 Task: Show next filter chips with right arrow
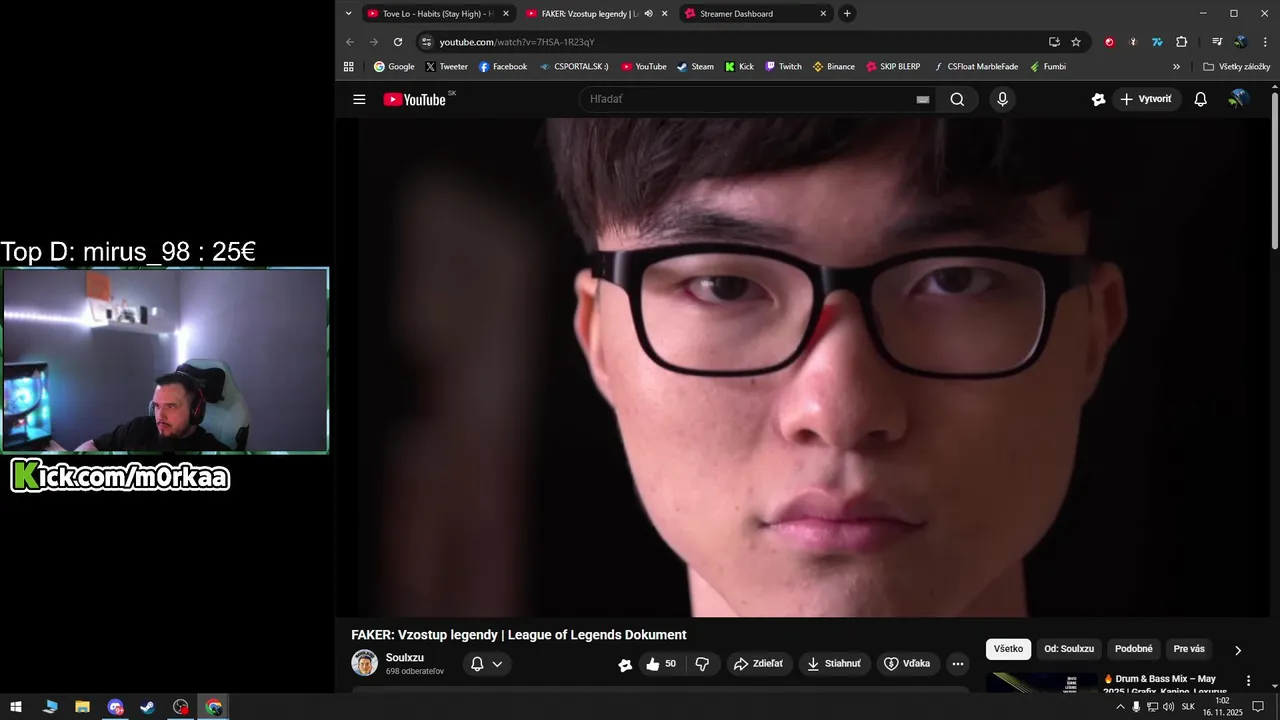tap(1237, 650)
